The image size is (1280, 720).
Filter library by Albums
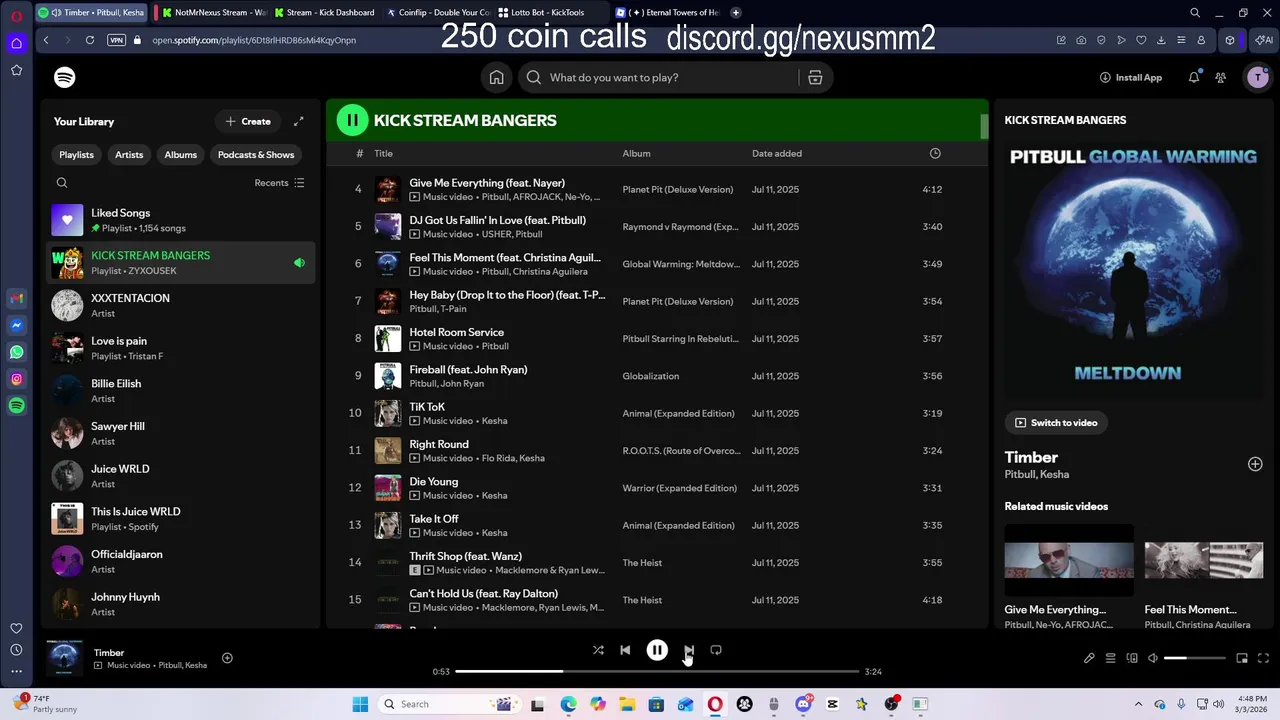[x=181, y=155]
